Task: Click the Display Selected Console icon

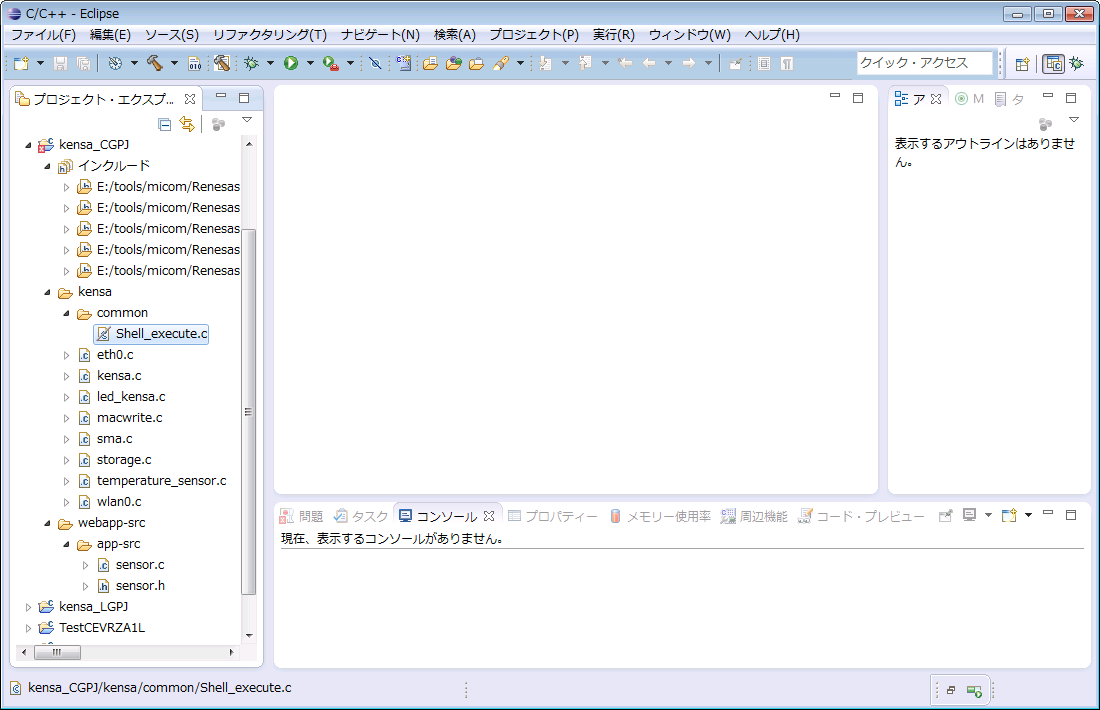Action: tap(970, 516)
